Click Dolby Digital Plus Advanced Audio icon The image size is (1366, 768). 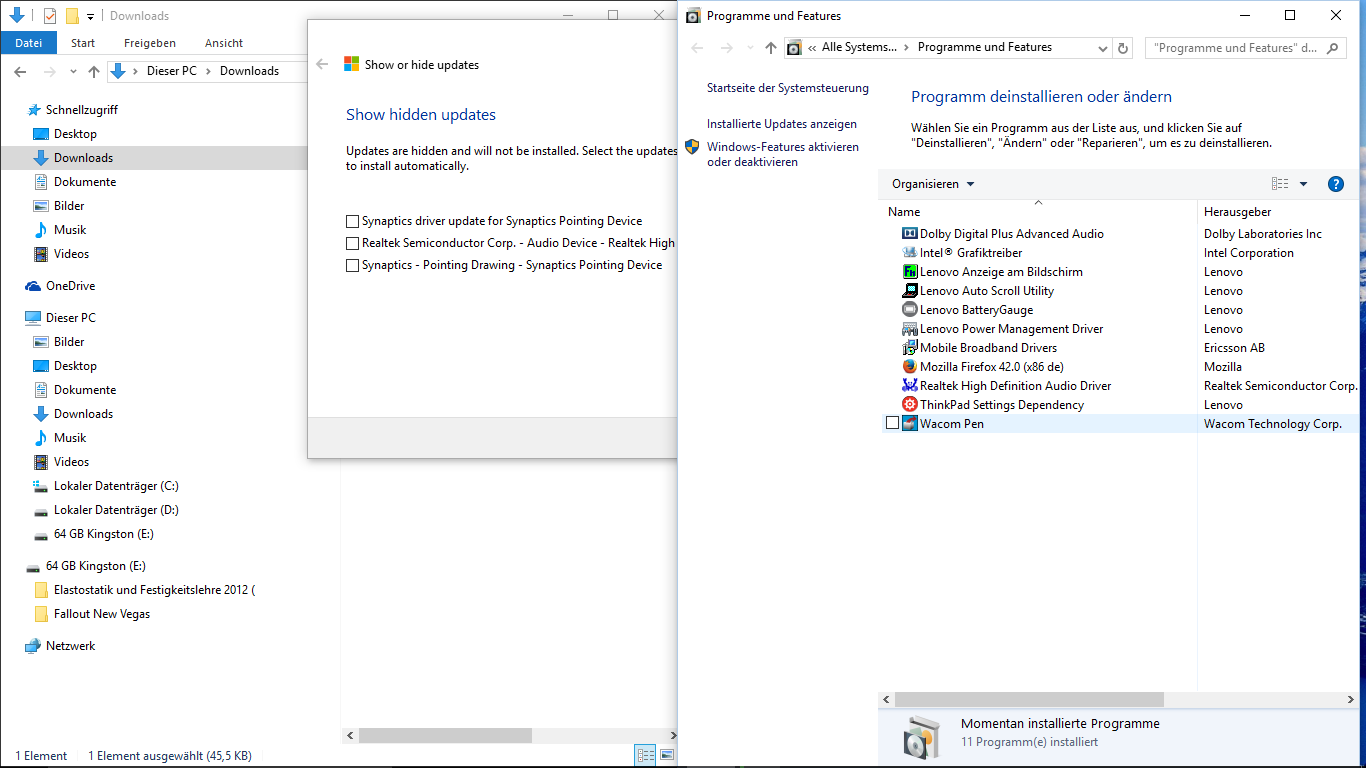910,234
